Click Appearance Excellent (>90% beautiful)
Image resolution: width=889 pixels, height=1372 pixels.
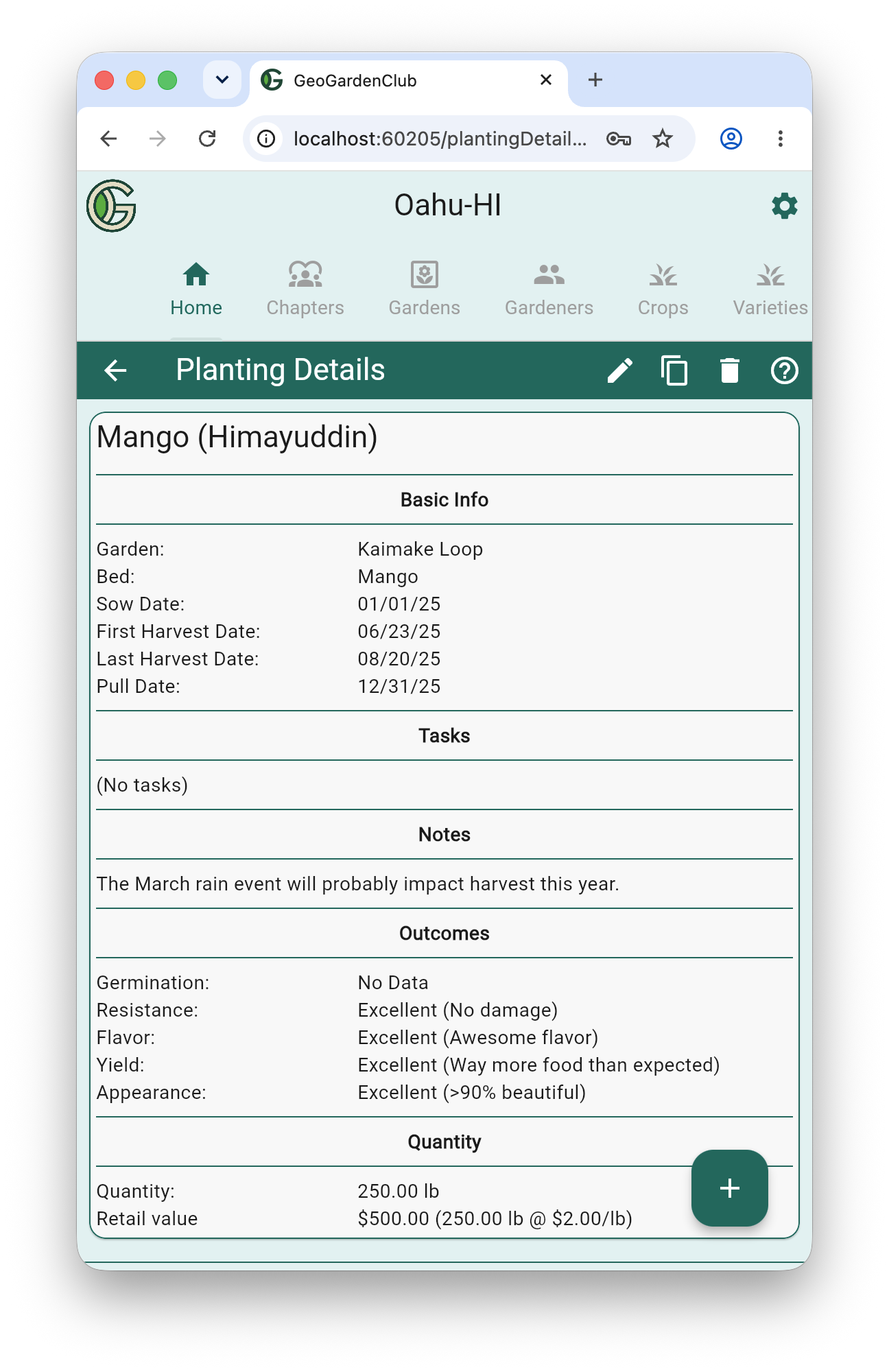[x=472, y=1093]
